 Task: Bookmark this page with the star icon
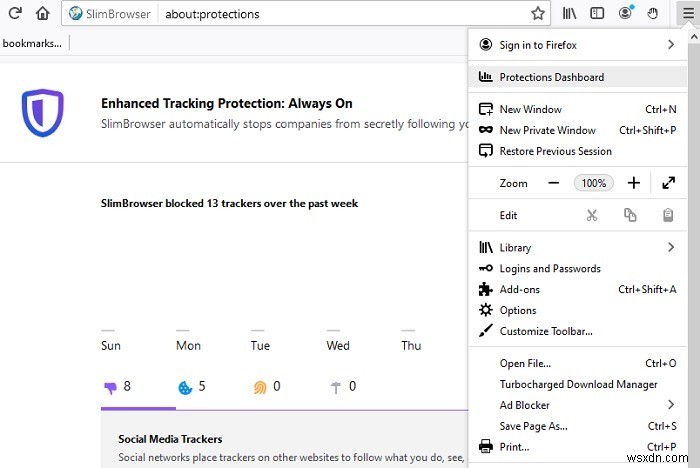[x=538, y=14]
